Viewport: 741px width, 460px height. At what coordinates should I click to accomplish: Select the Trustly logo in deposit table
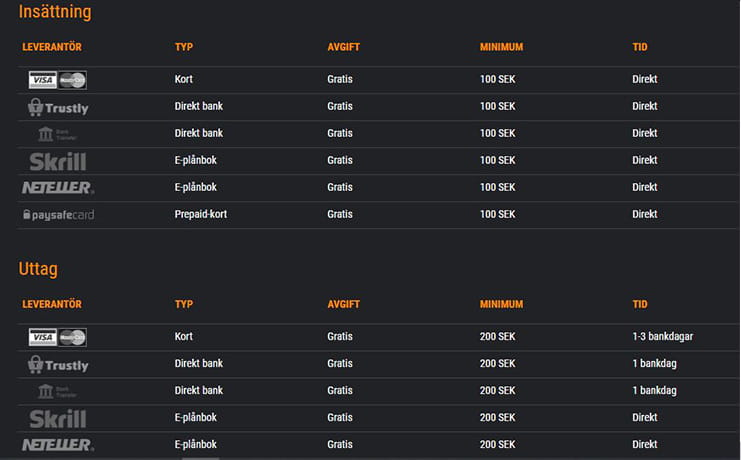[x=58, y=107]
